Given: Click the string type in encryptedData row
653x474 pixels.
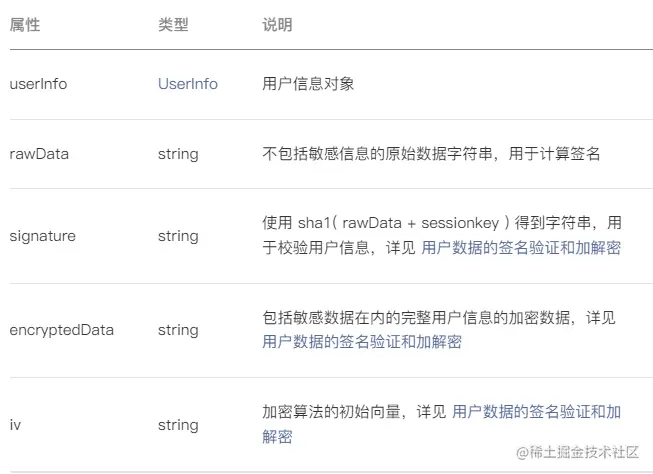Looking at the screenshot, I should [178, 329].
